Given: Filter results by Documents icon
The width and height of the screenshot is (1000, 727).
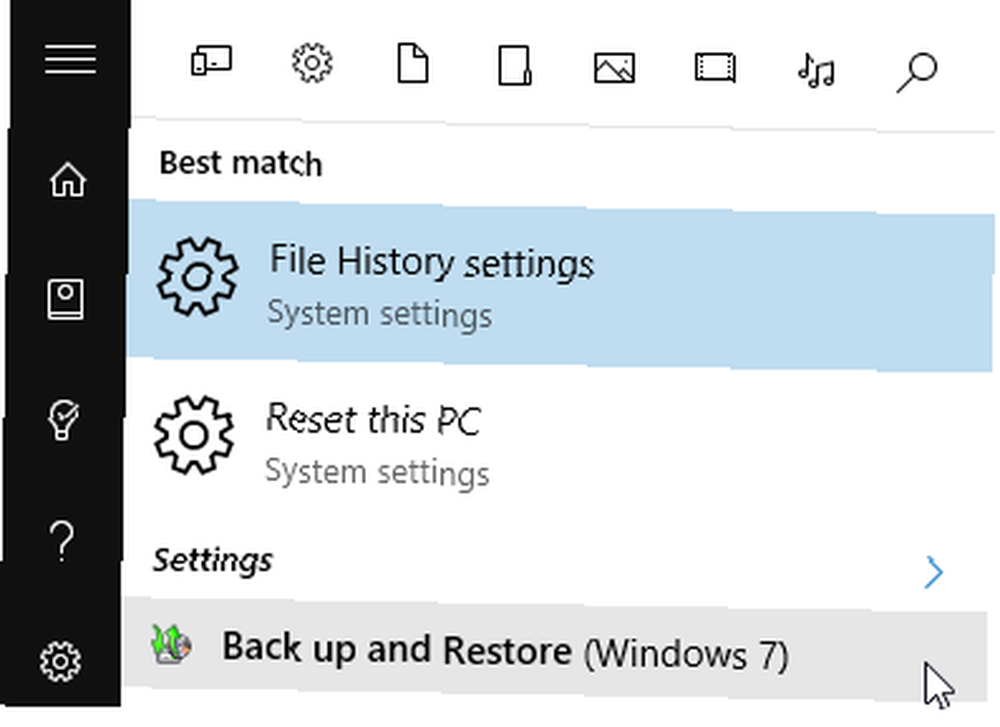Looking at the screenshot, I should pyautogui.click(x=413, y=63).
